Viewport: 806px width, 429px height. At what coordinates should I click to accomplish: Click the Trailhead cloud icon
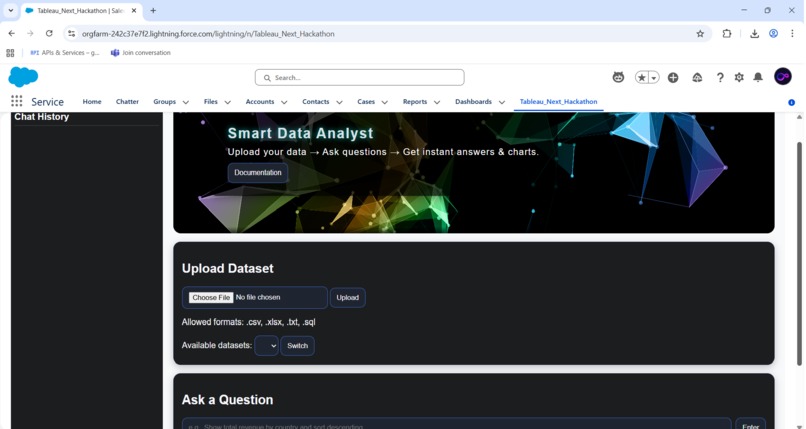697,78
